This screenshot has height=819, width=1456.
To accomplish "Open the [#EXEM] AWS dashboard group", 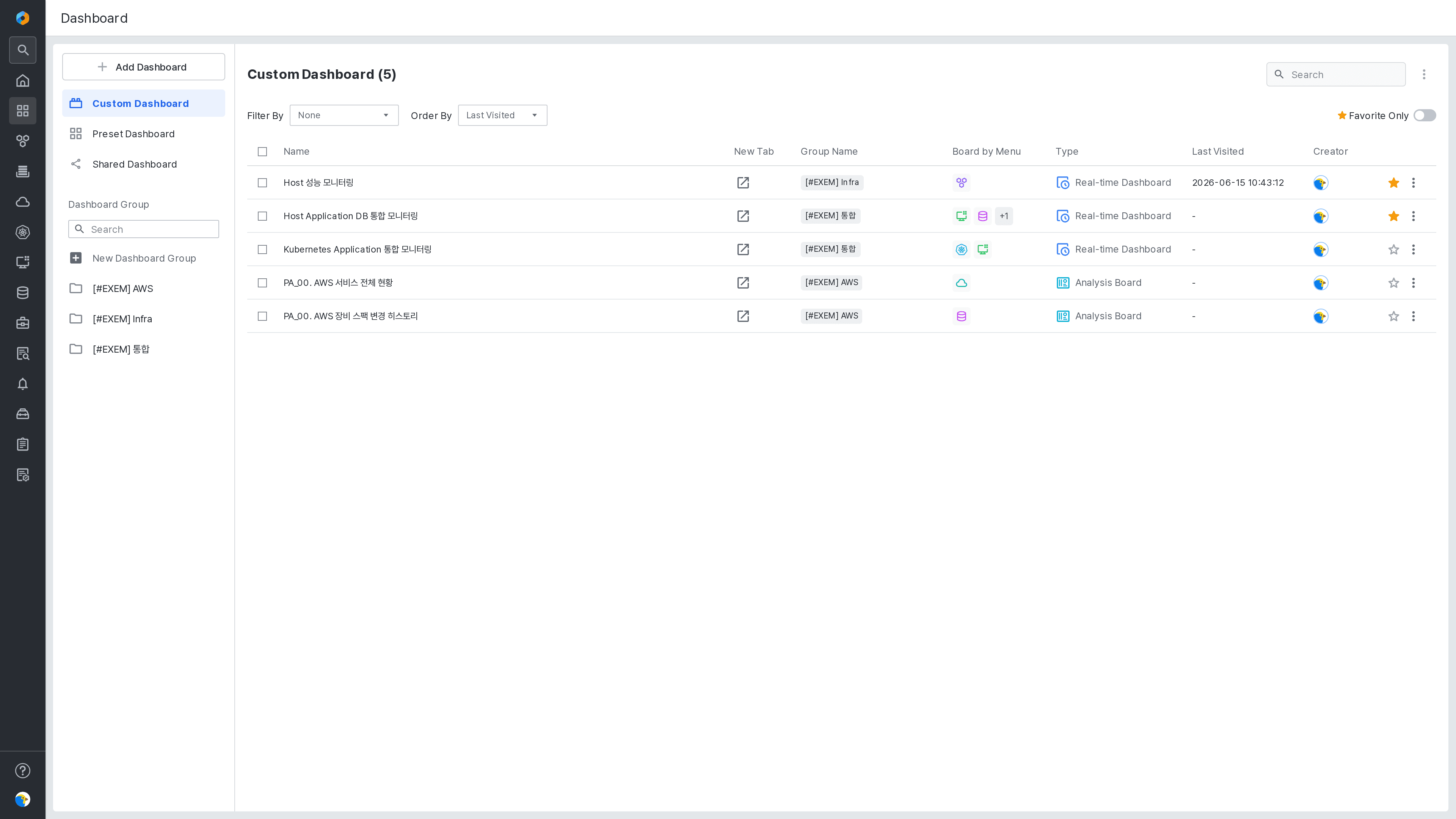I will [x=144, y=288].
